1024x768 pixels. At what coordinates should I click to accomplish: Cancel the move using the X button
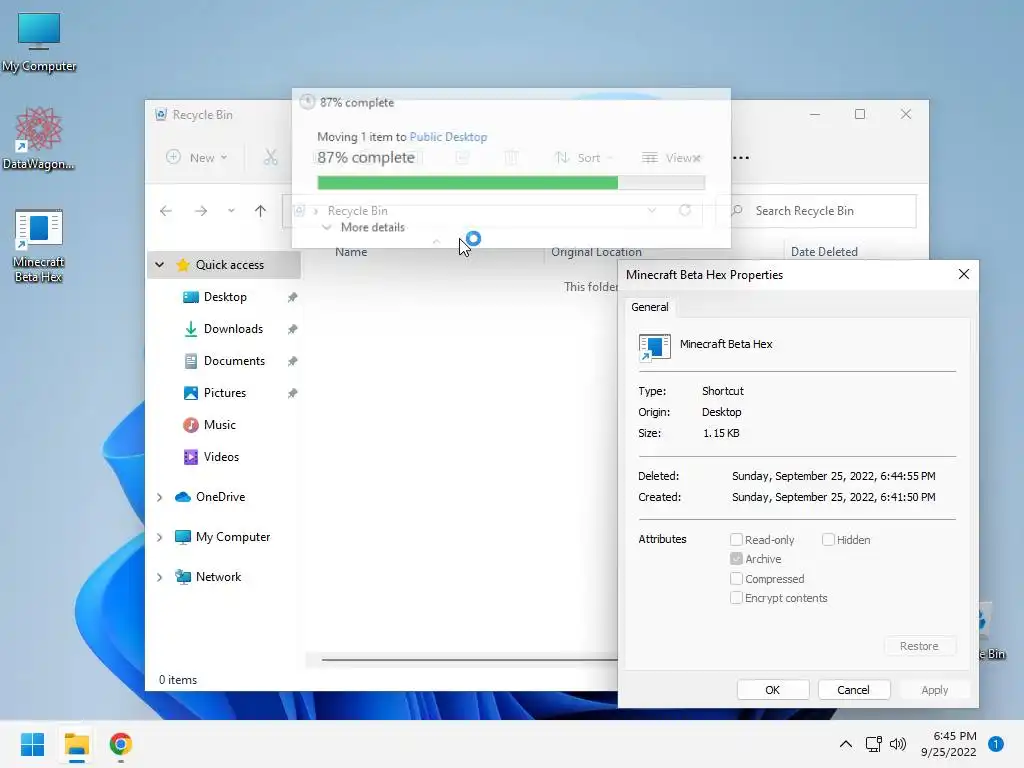(x=697, y=158)
